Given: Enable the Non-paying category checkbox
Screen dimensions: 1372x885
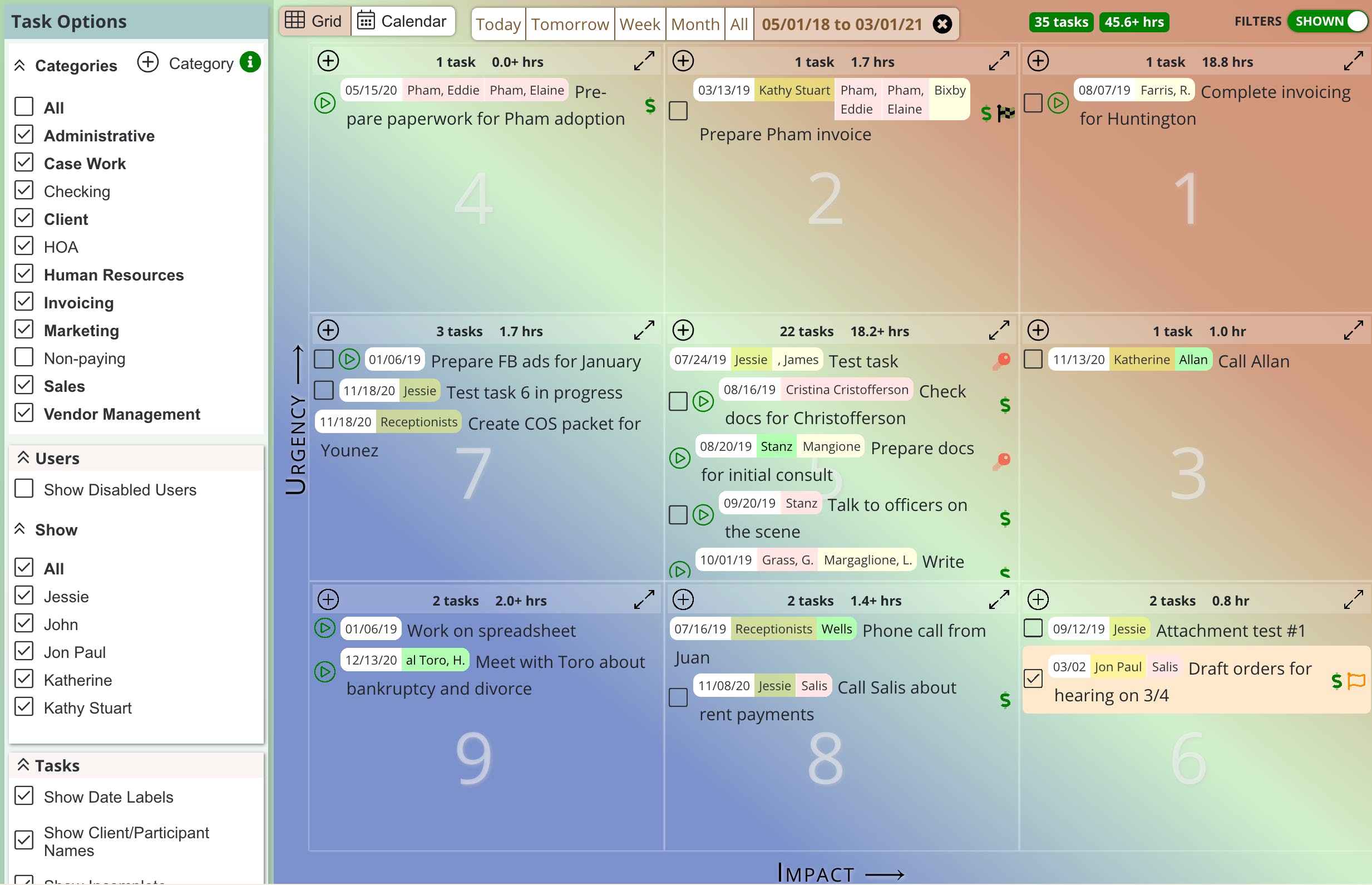Looking at the screenshot, I should point(24,357).
